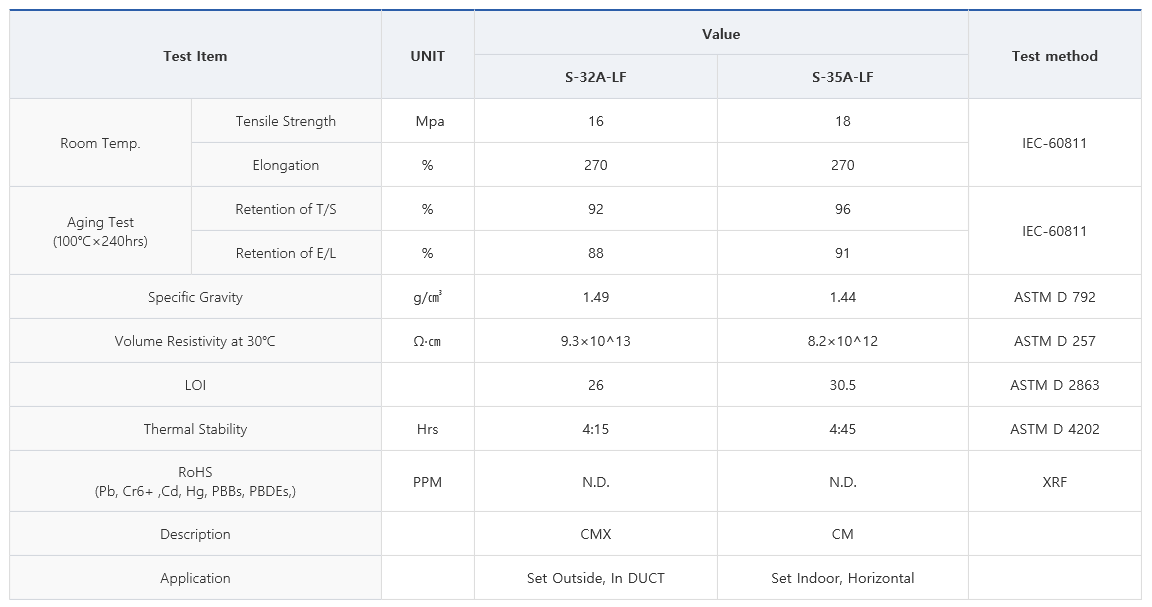Select the Retention of T/S cell
This screenshot has width=1152, height=607.
[x=286, y=209]
